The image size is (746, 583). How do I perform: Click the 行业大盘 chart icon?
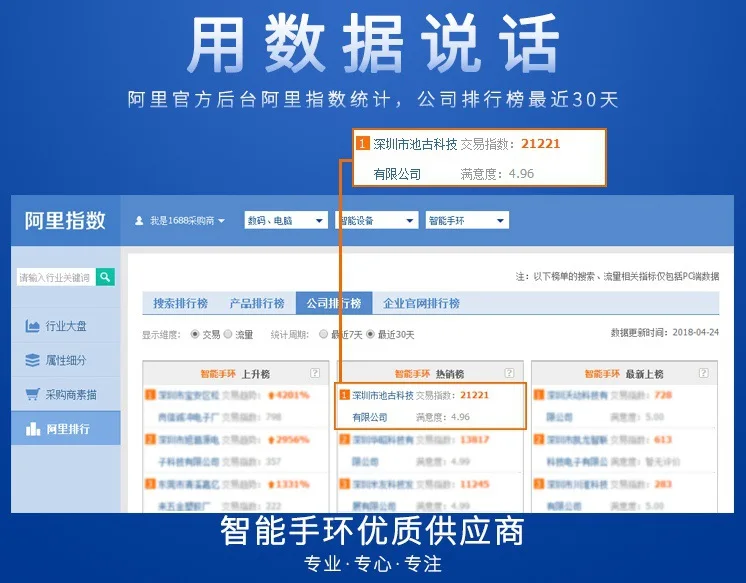coord(32,326)
